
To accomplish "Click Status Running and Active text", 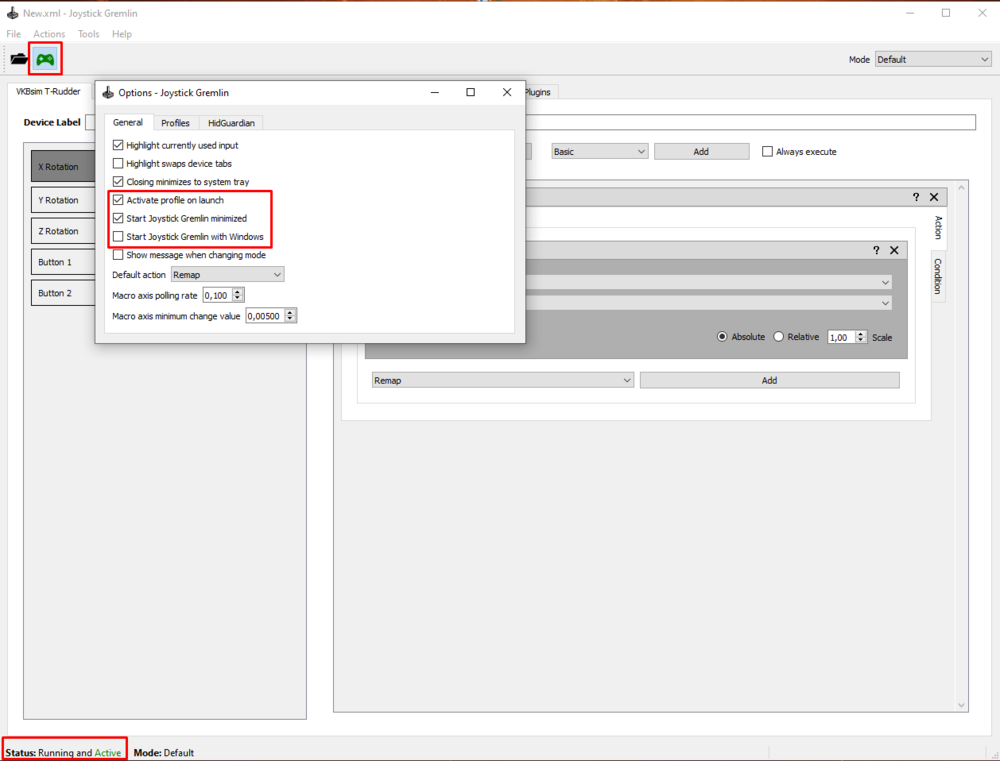I will (63, 753).
